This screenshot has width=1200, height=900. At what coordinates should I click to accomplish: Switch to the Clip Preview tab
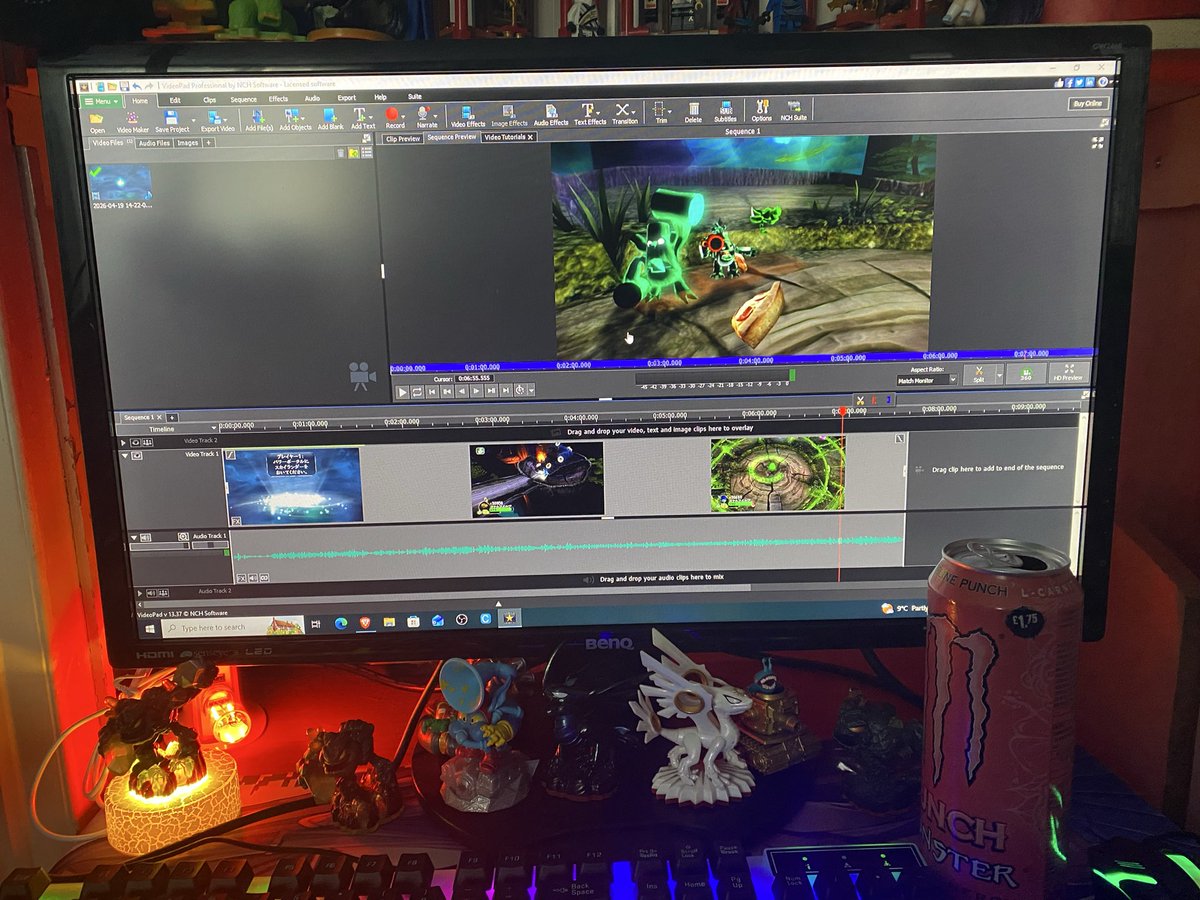[403, 139]
